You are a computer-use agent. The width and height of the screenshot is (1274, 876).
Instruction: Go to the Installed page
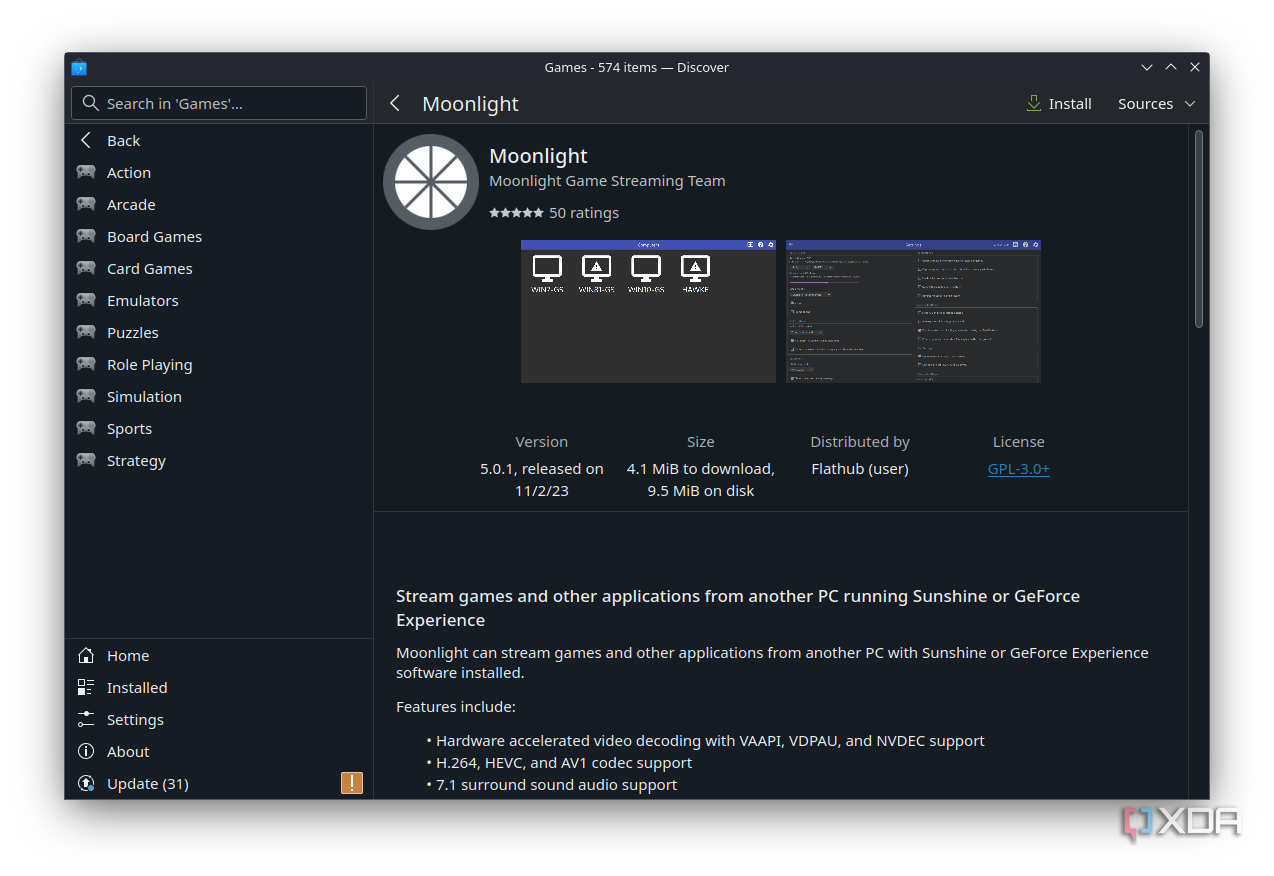point(219,687)
